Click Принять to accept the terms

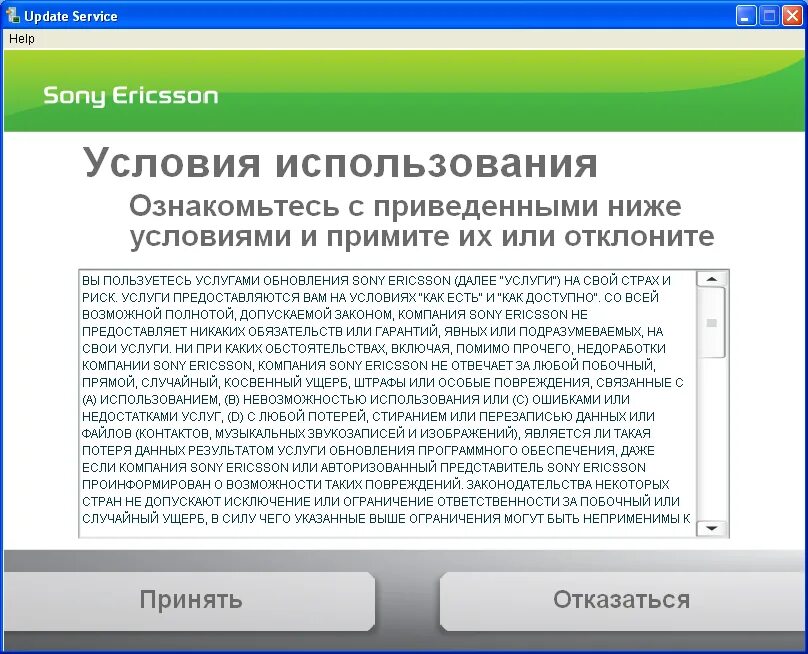(190, 600)
